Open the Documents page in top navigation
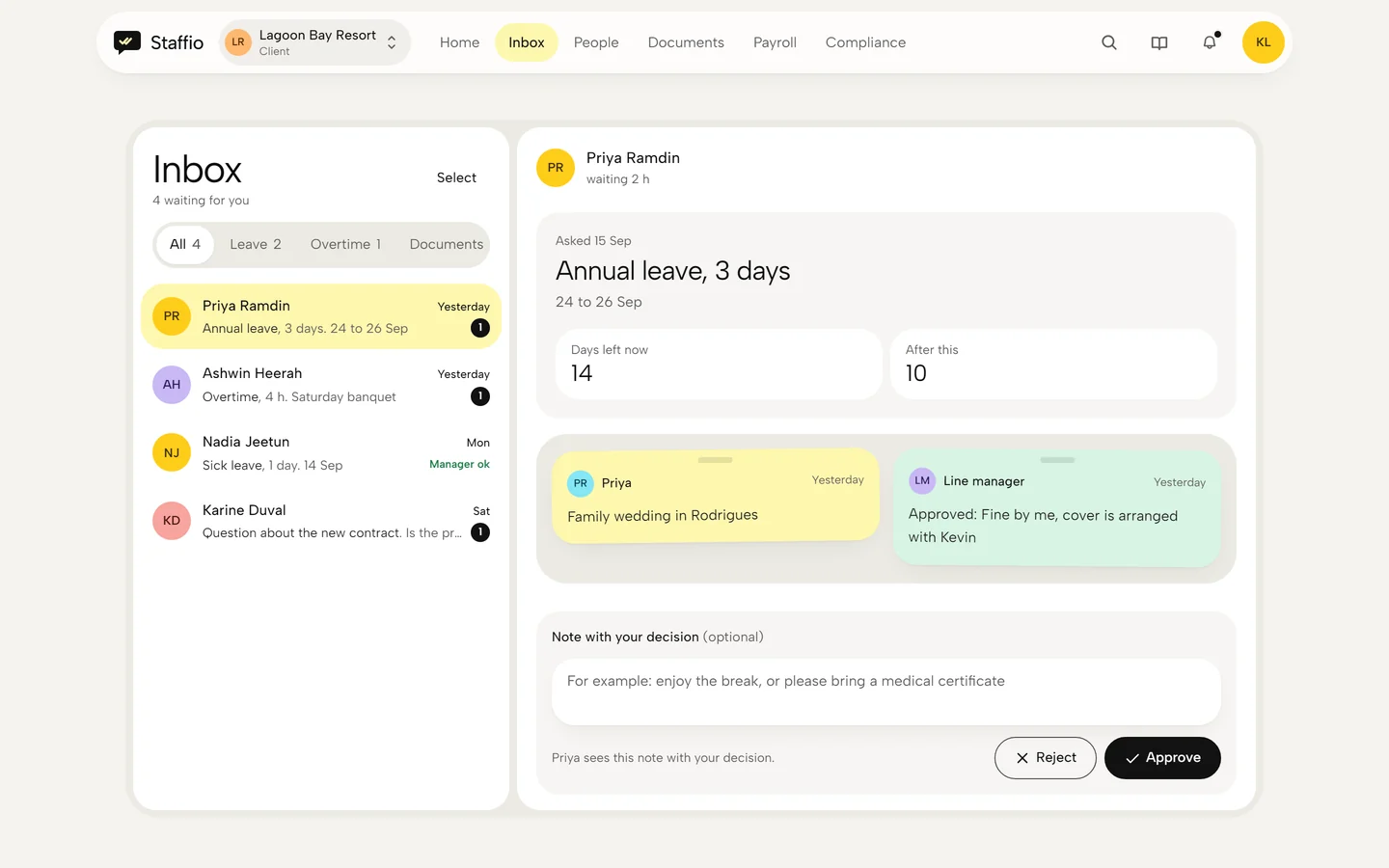The height and width of the screenshot is (868, 1389). coord(686,42)
